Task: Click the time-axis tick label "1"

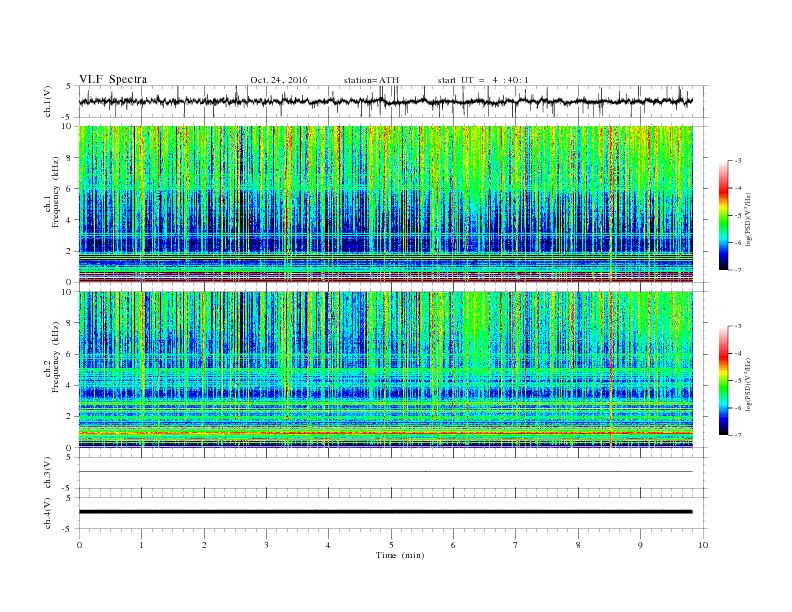Action: click(x=141, y=545)
